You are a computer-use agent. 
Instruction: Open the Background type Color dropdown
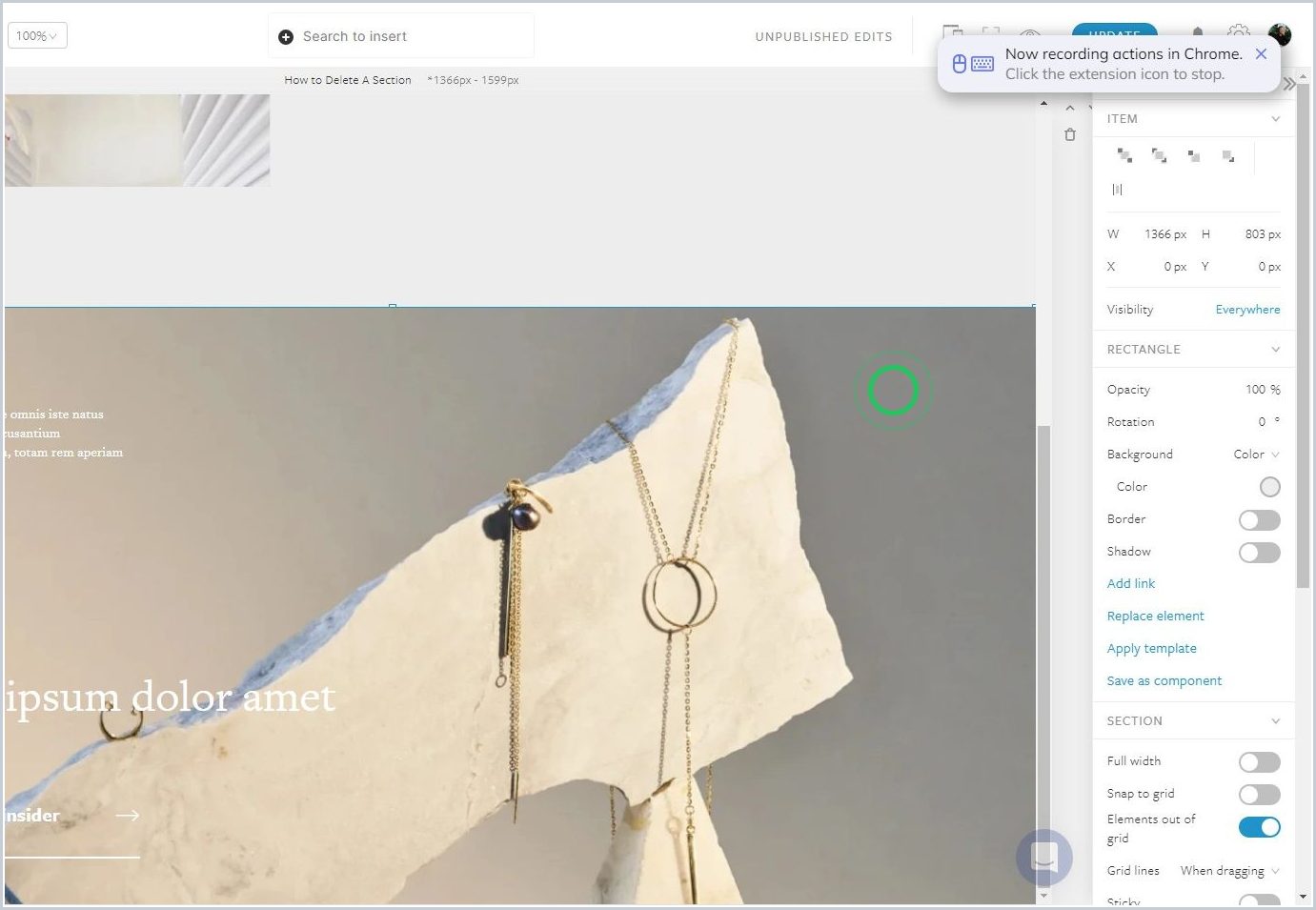click(x=1256, y=455)
